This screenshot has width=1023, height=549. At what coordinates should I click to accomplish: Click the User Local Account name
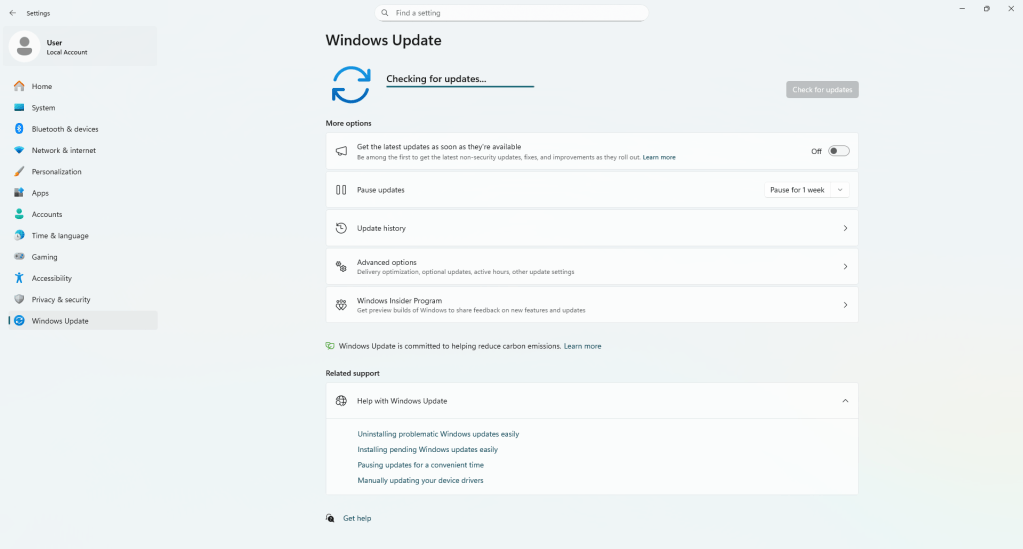click(67, 47)
